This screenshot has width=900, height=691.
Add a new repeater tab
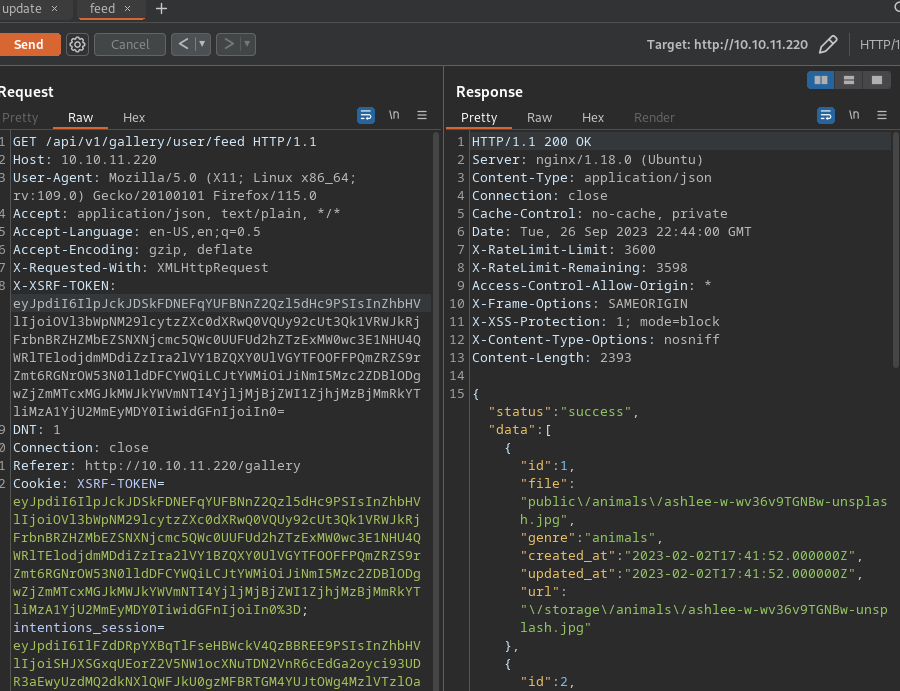161,9
